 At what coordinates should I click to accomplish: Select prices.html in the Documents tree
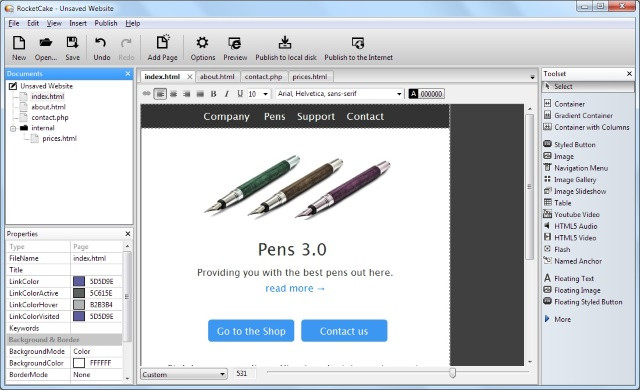tap(59, 139)
